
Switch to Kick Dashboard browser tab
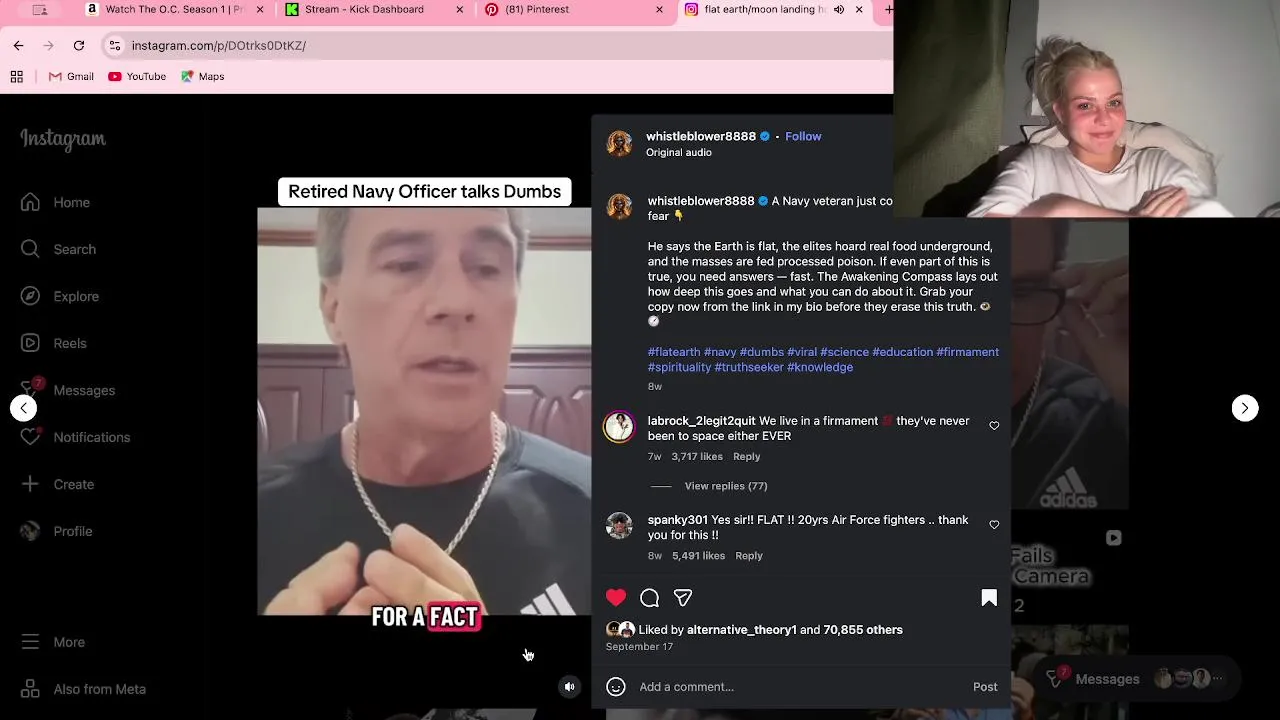pyautogui.click(x=364, y=9)
